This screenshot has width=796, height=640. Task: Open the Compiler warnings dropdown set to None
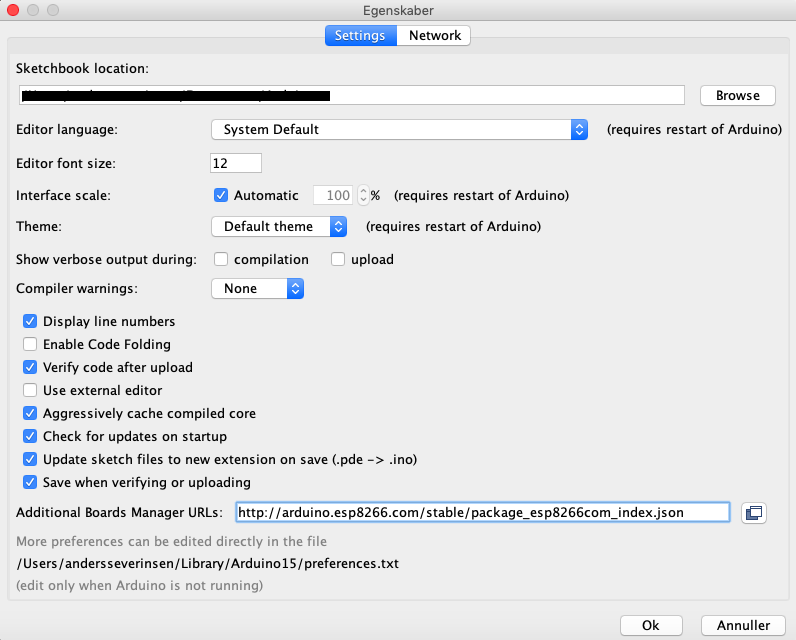pos(257,288)
